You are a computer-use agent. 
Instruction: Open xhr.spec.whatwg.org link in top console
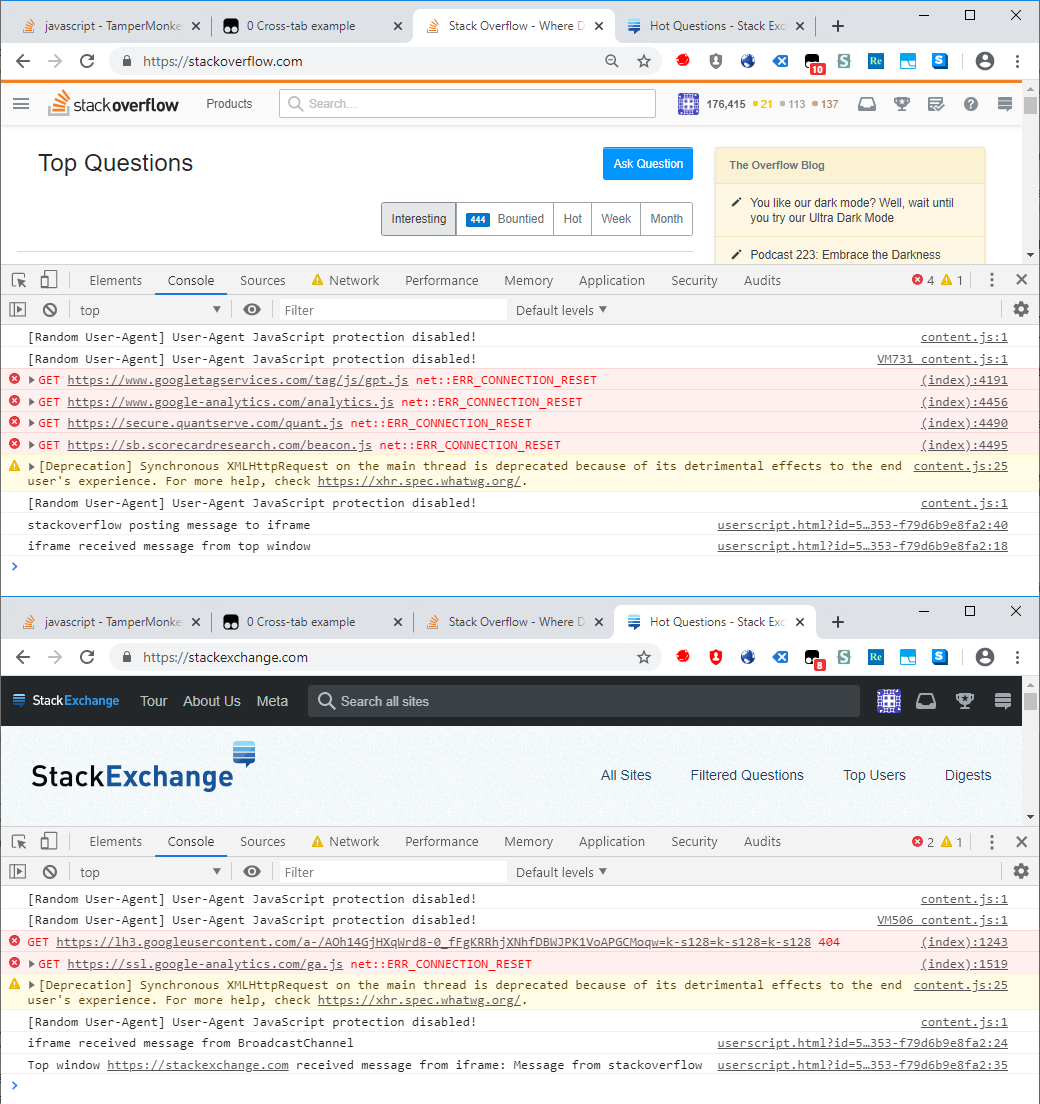tap(420, 482)
